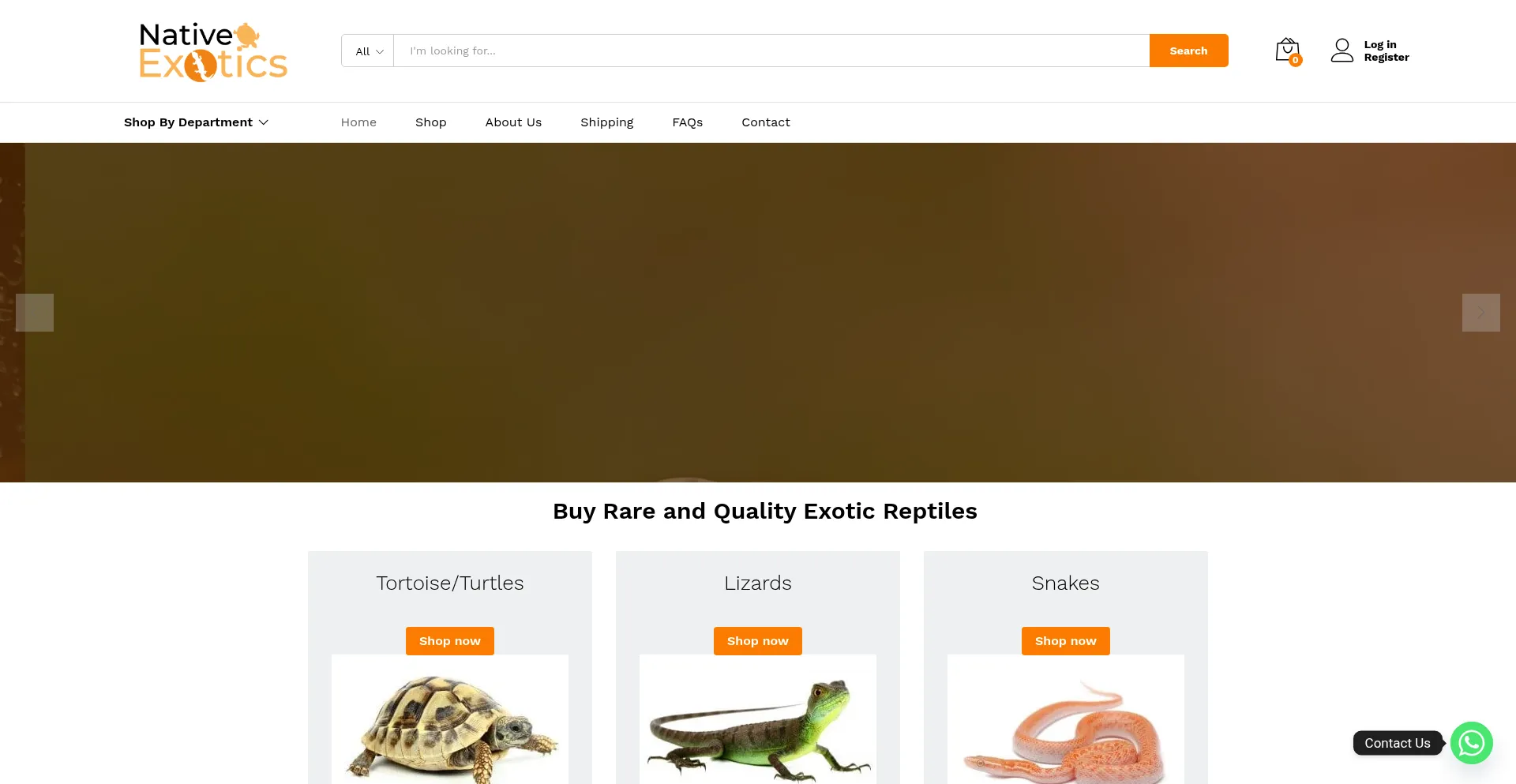
Task: Go to the About Us page
Action: pos(513,122)
